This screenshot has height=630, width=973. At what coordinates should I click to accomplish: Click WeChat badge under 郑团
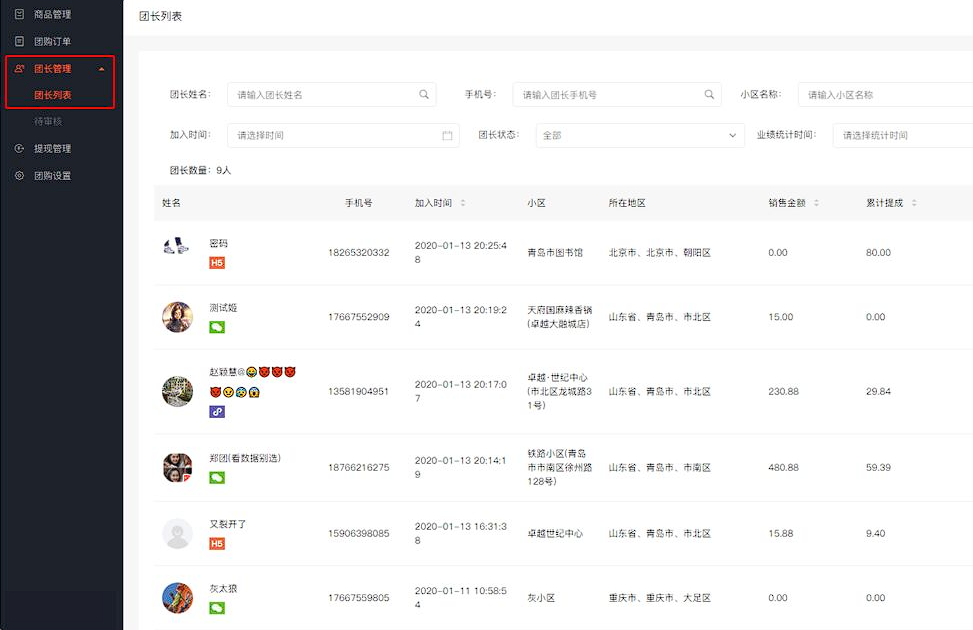click(217, 477)
